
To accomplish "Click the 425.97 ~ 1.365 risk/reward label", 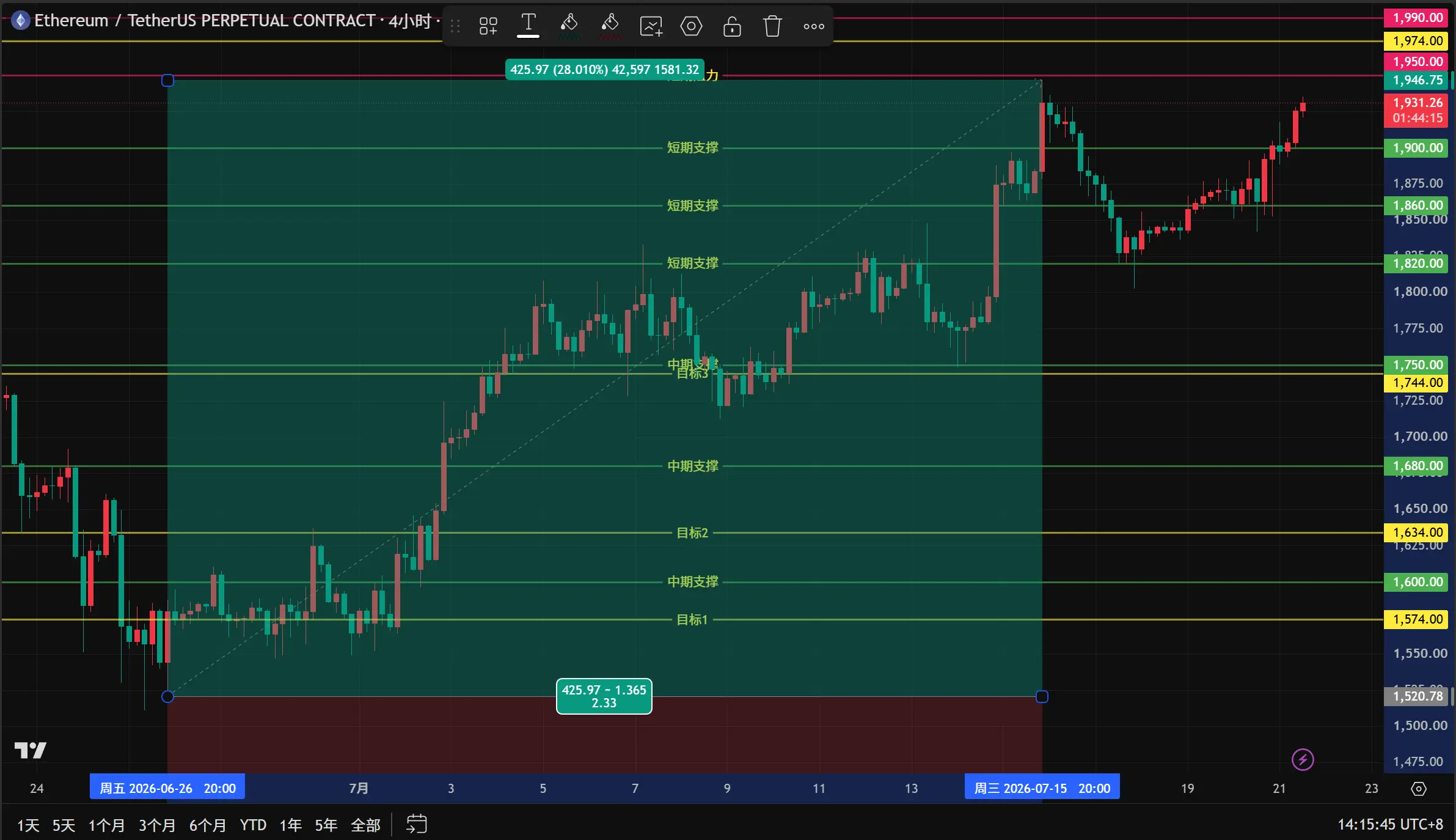I will (604, 696).
